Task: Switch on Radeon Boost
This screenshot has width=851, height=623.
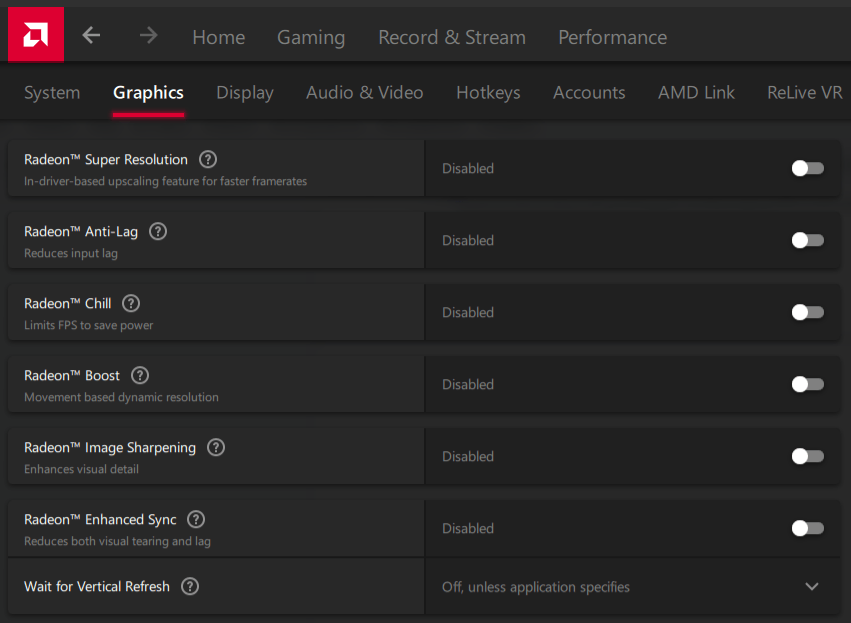Action: (808, 384)
